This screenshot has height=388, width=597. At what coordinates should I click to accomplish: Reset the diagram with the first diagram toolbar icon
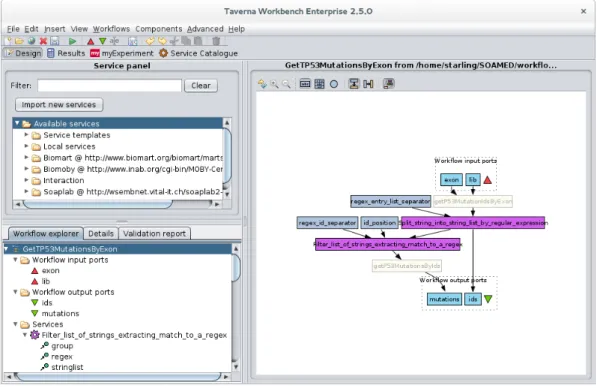[262, 84]
